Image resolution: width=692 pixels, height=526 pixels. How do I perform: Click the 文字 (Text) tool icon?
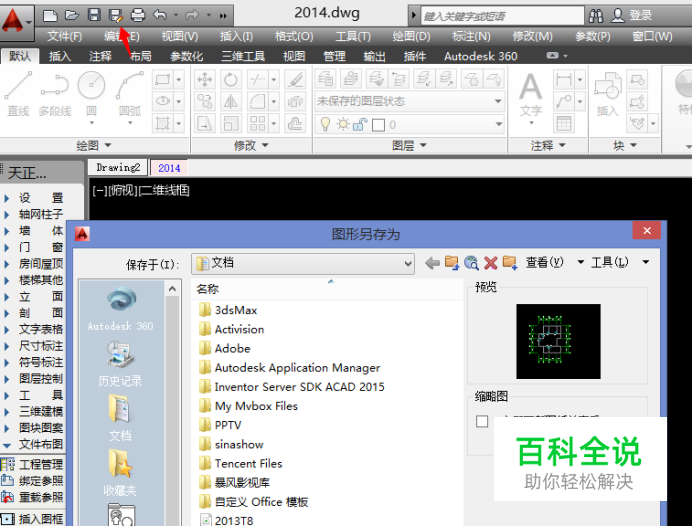pyautogui.click(x=530, y=95)
